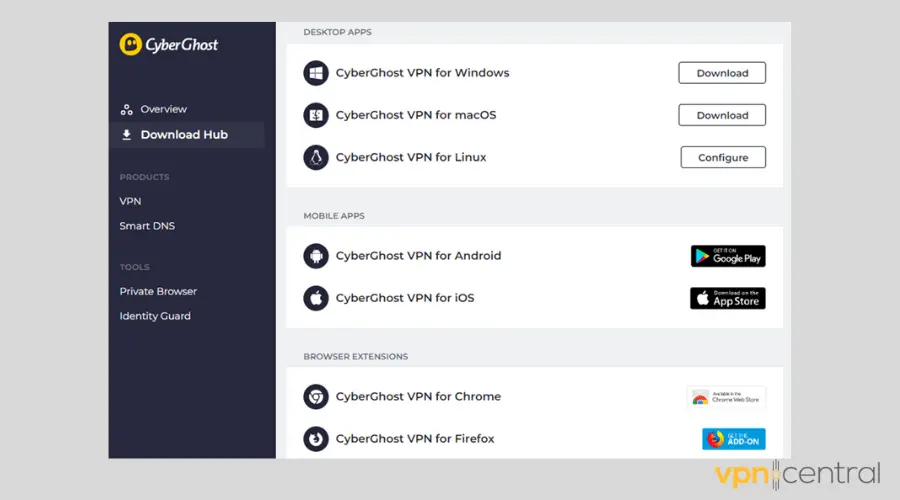Viewport: 900px width, 500px height.
Task: Click the Chrome browser icon
Action: [x=316, y=397]
